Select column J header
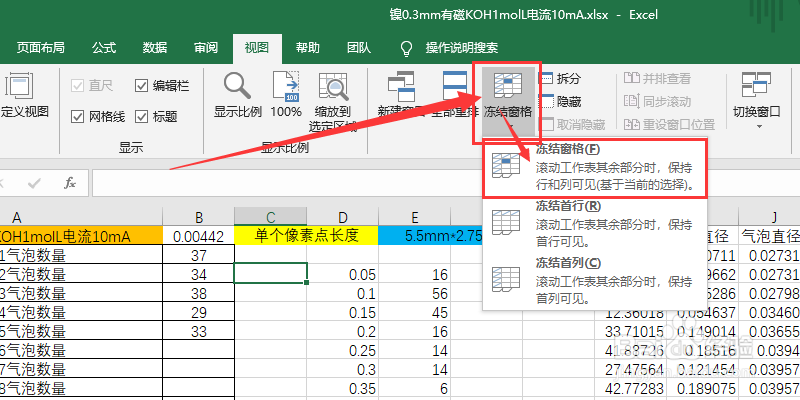This screenshot has width=800, height=400. click(x=769, y=217)
